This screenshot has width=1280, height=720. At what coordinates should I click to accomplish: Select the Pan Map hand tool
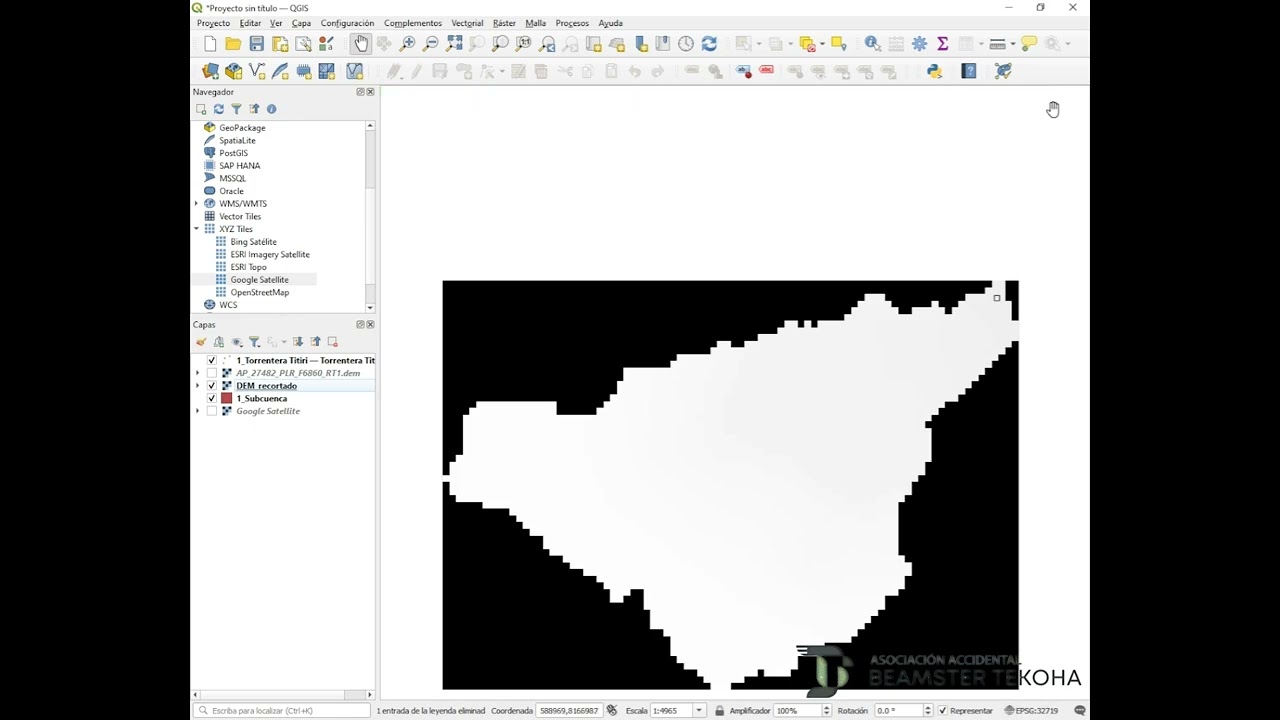pyautogui.click(x=361, y=44)
